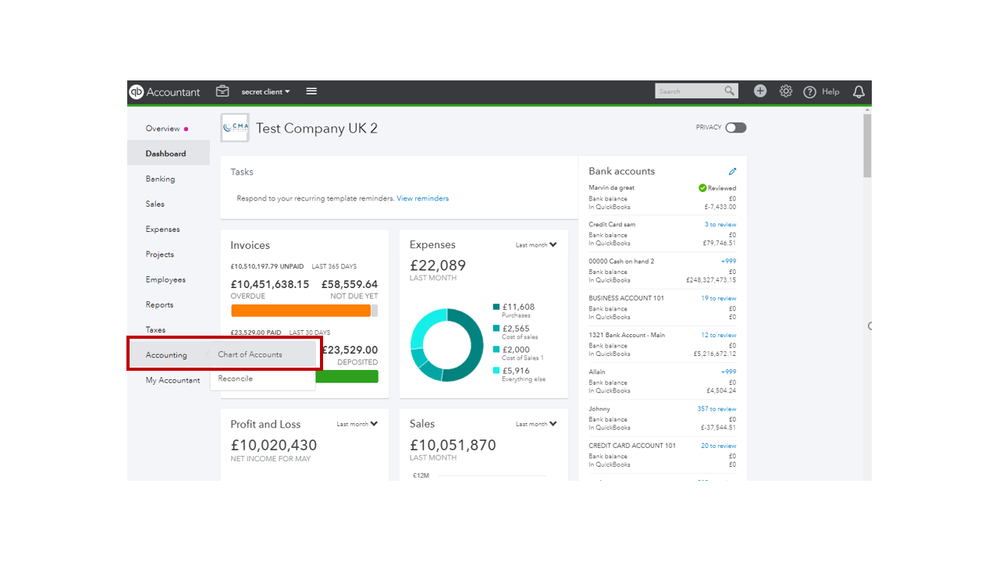Go to Banking in the sidebar
Image resolution: width=999 pixels, height=562 pixels.
point(160,179)
